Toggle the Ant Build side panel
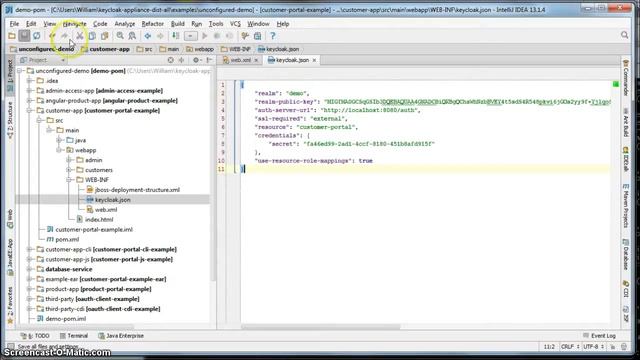 click(x=625, y=122)
